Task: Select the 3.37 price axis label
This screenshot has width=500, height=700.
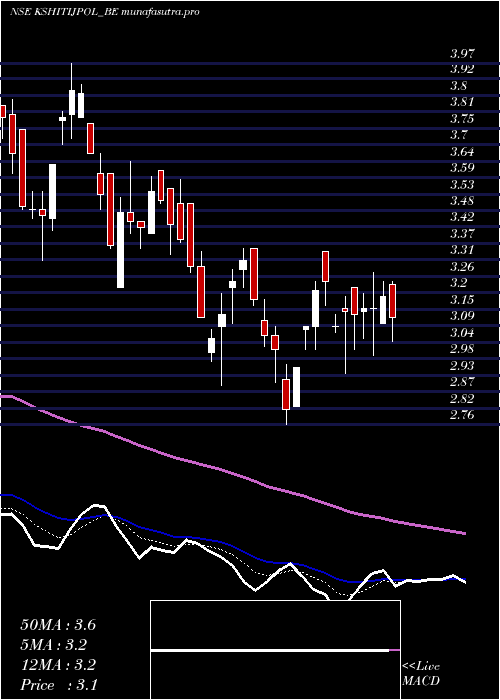Action: tap(462, 234)
